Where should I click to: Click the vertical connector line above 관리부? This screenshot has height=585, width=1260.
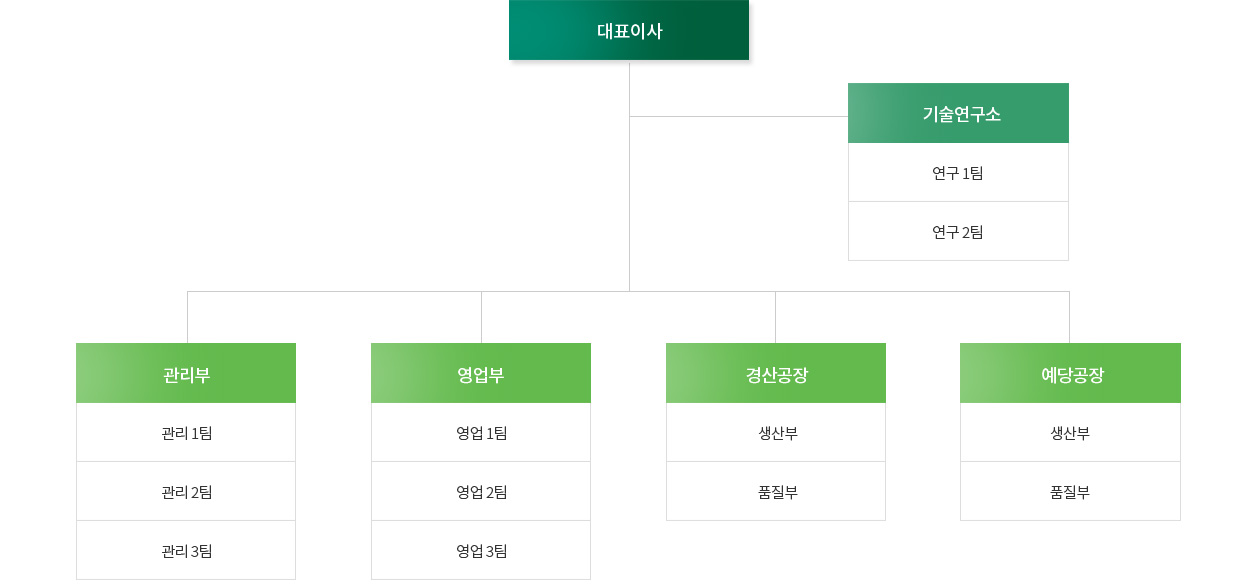188,318
